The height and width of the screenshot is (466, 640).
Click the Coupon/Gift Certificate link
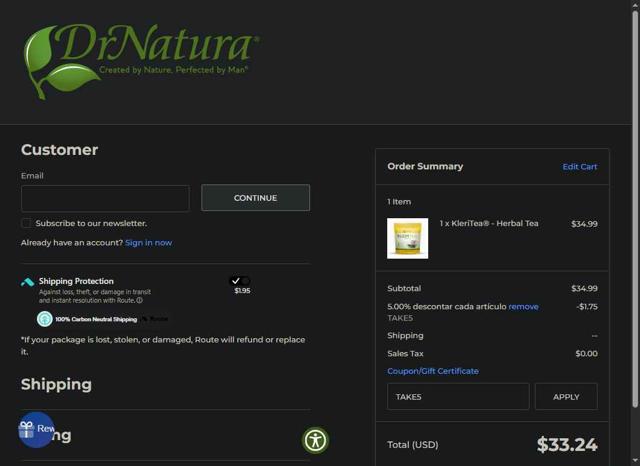433,371
